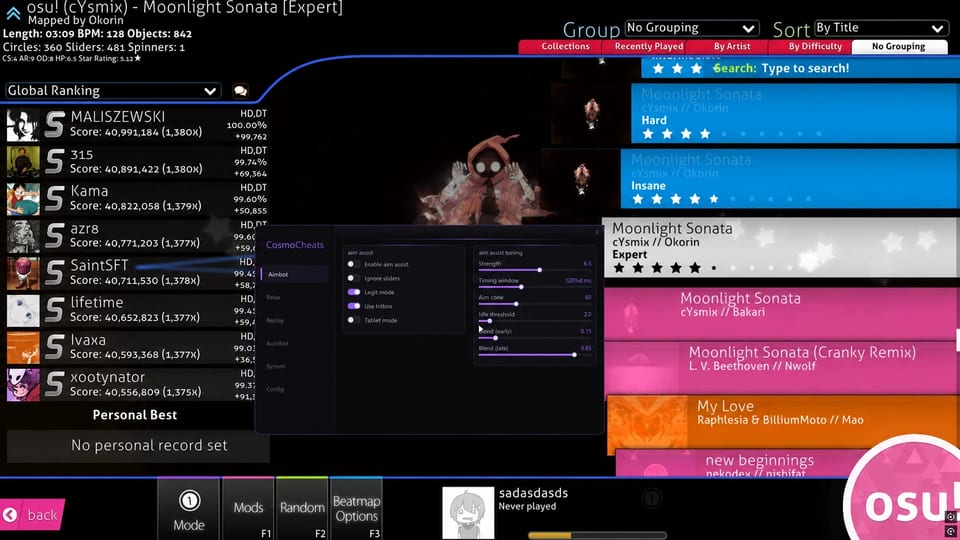Click the upper small overlay icon at bottom right
This screenshot has height=540, width=960.
coord(951,517)
